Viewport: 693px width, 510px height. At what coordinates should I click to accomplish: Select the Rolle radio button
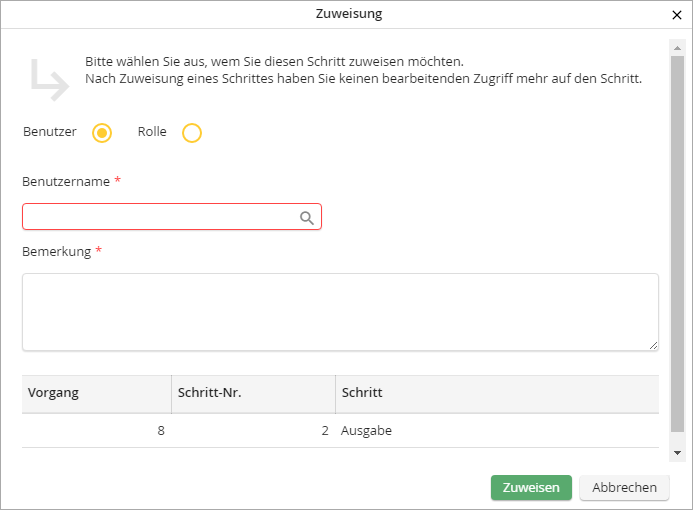192,133
